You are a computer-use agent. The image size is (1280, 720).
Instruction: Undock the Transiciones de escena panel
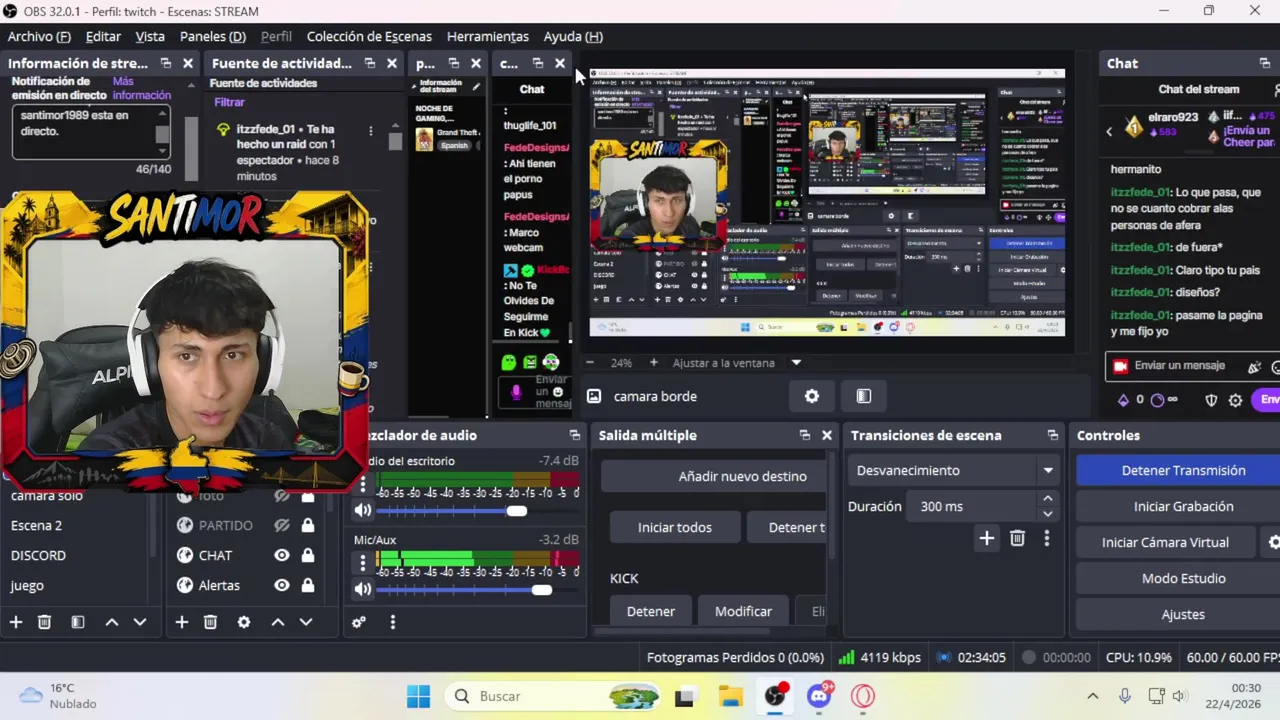1052,435
